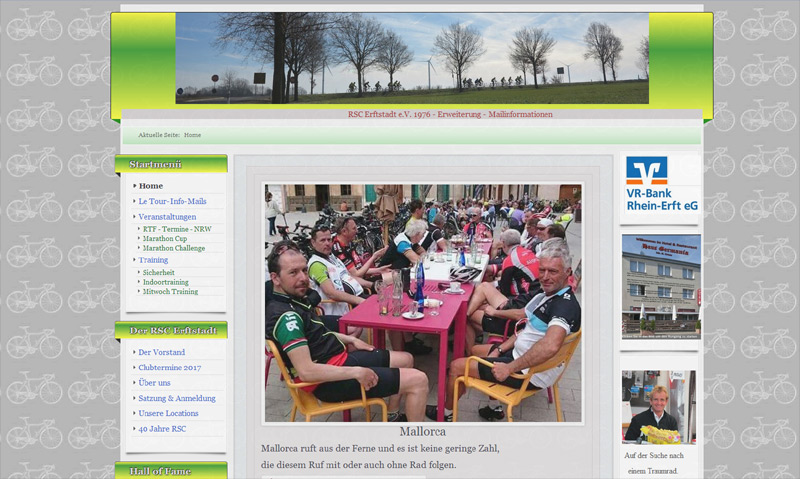
Task: Open Der Vorstand page
Action: coord(161,352)
